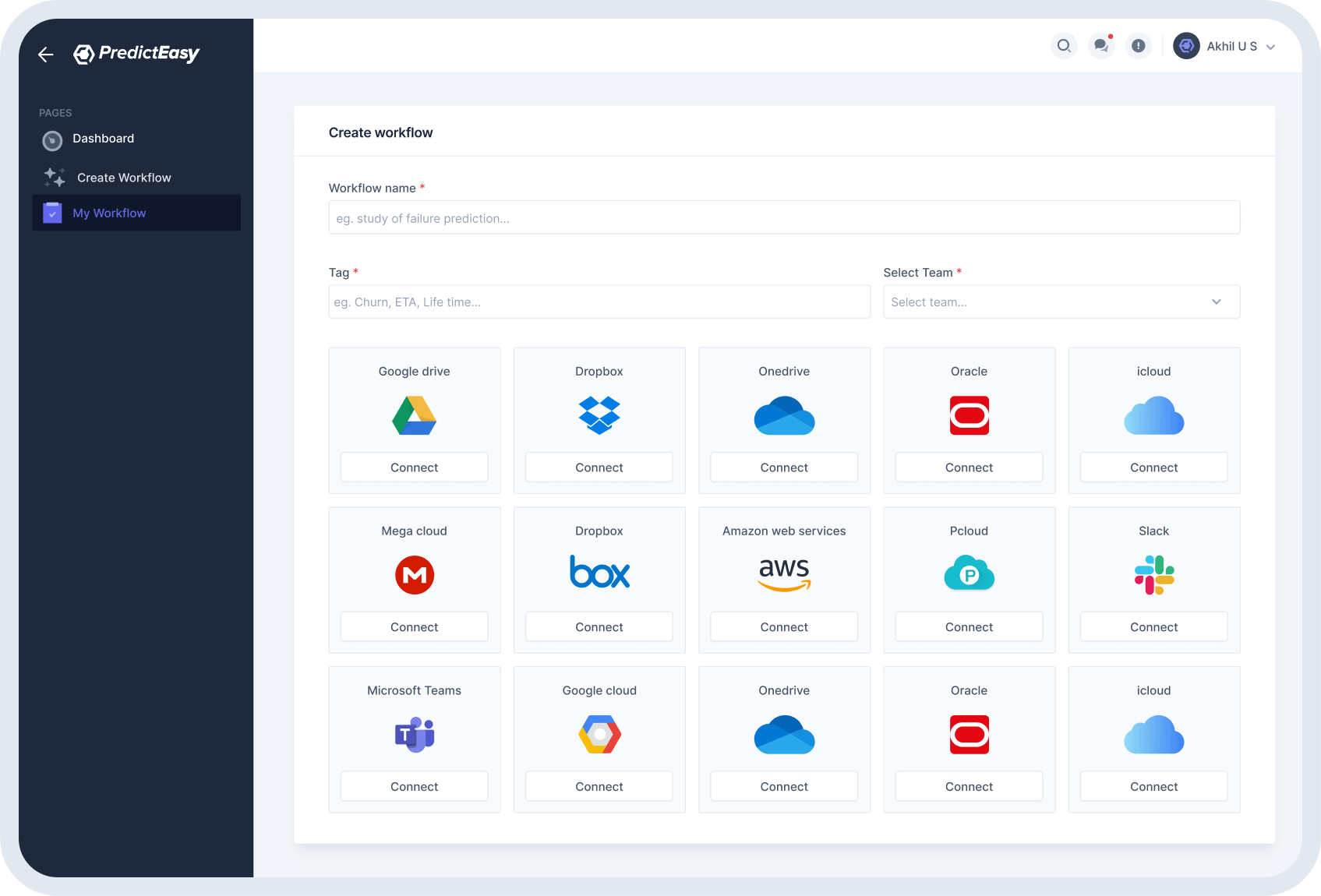Click the Oracle logo in Google drive's row
The height and width of the screenshot is (896, 1321).
click(969, 415)
